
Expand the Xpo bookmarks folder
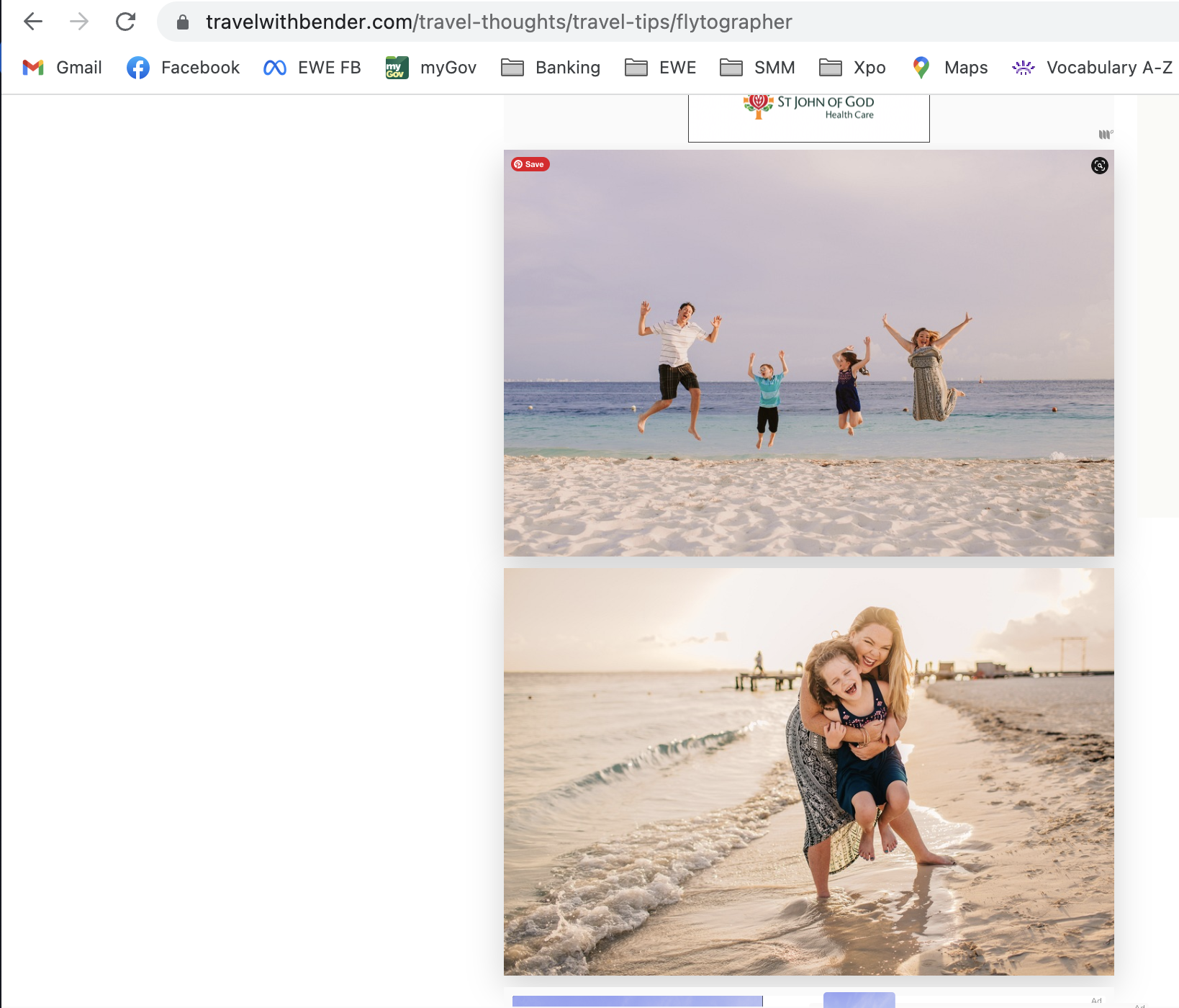coord(852,68)
